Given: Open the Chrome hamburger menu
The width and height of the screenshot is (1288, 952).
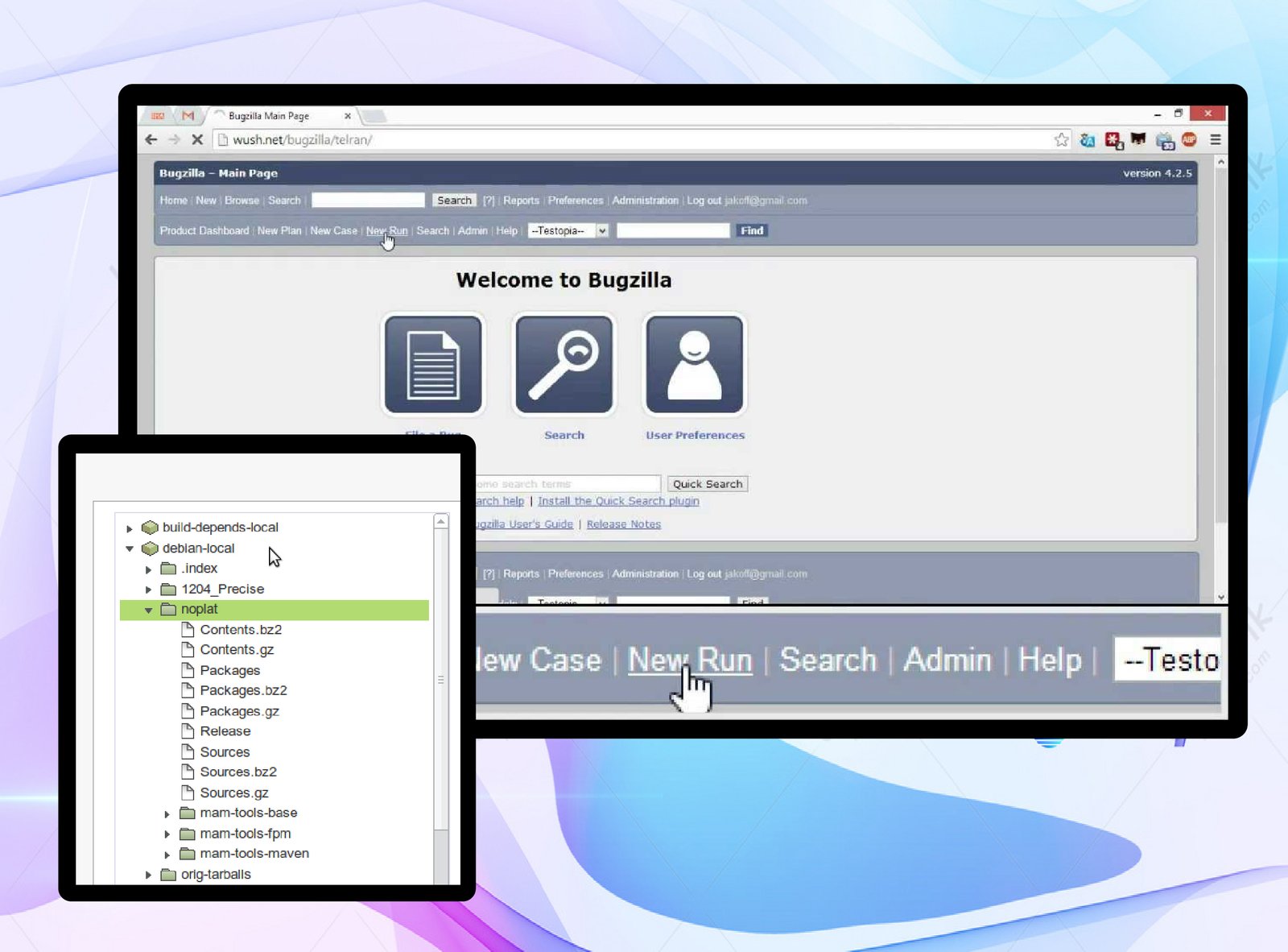Looking at the screenshot, I should 1215,140.
